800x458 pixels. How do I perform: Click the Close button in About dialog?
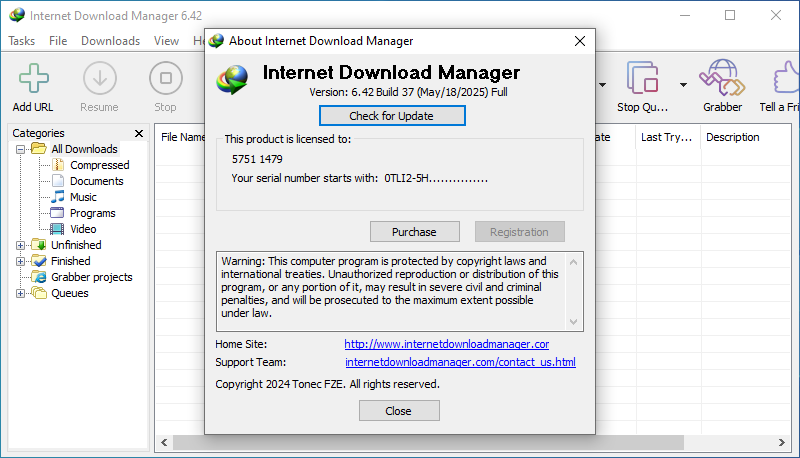(399, 411)
